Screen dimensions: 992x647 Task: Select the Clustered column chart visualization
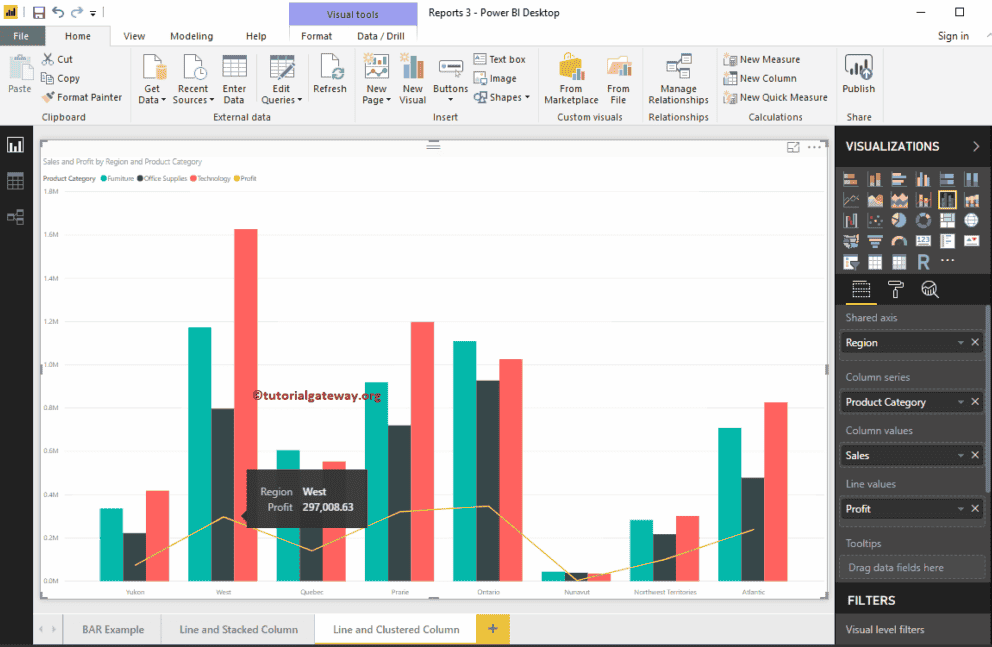click(923, 180)
